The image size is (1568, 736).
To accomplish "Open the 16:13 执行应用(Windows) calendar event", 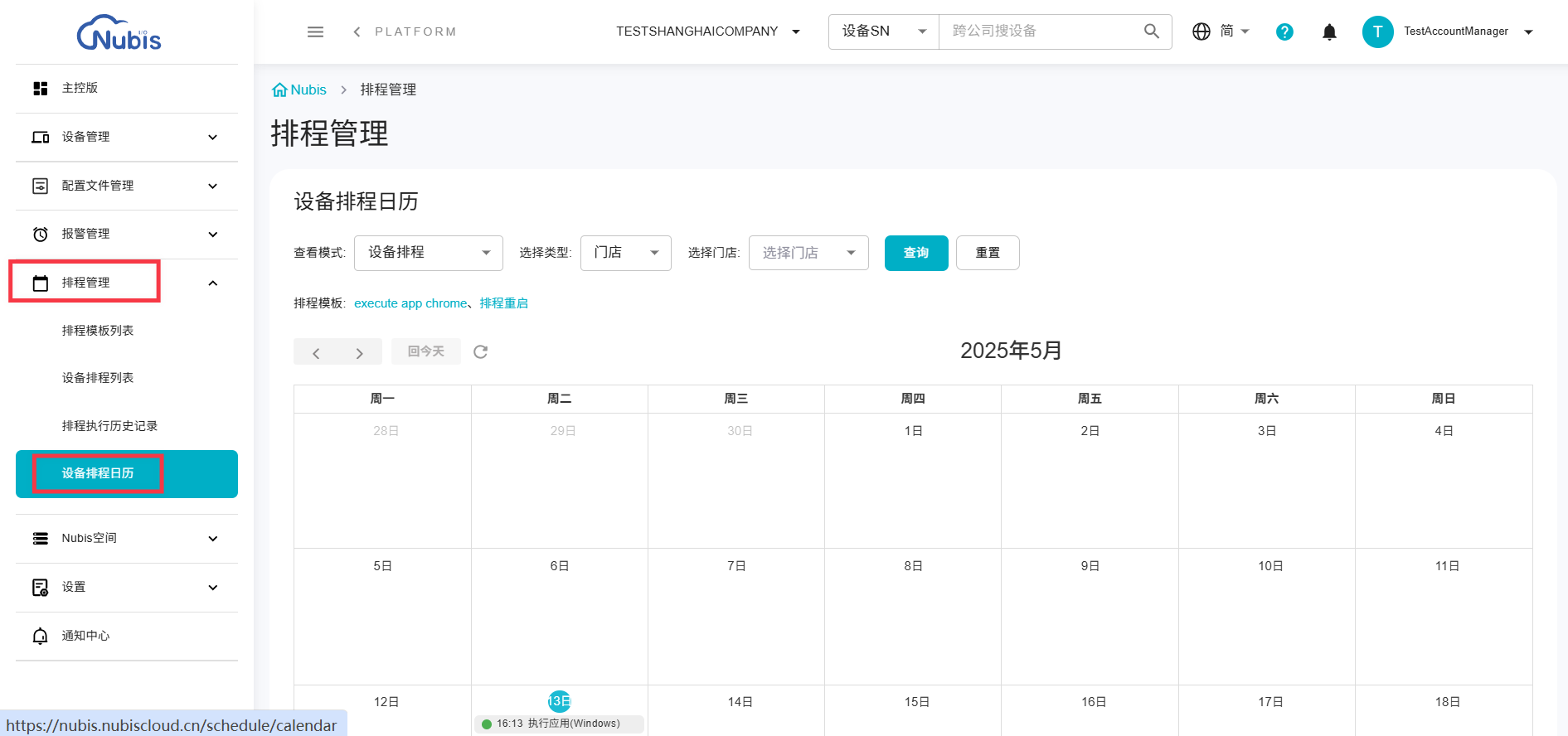I will click(560, 724).
